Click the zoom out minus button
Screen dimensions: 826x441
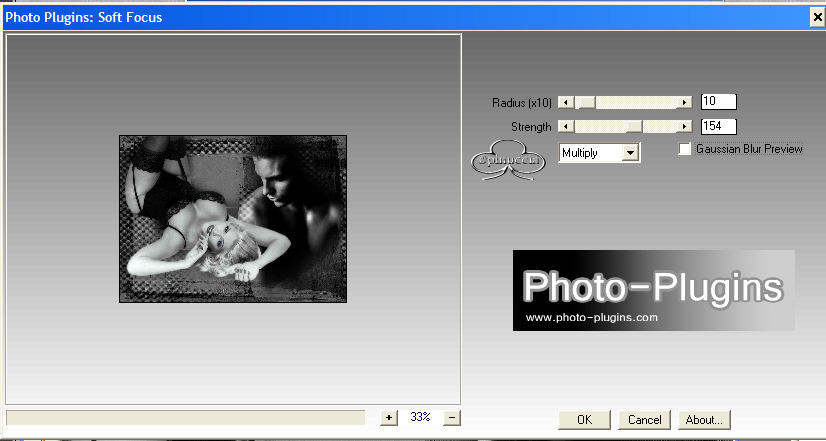(452, 418)
